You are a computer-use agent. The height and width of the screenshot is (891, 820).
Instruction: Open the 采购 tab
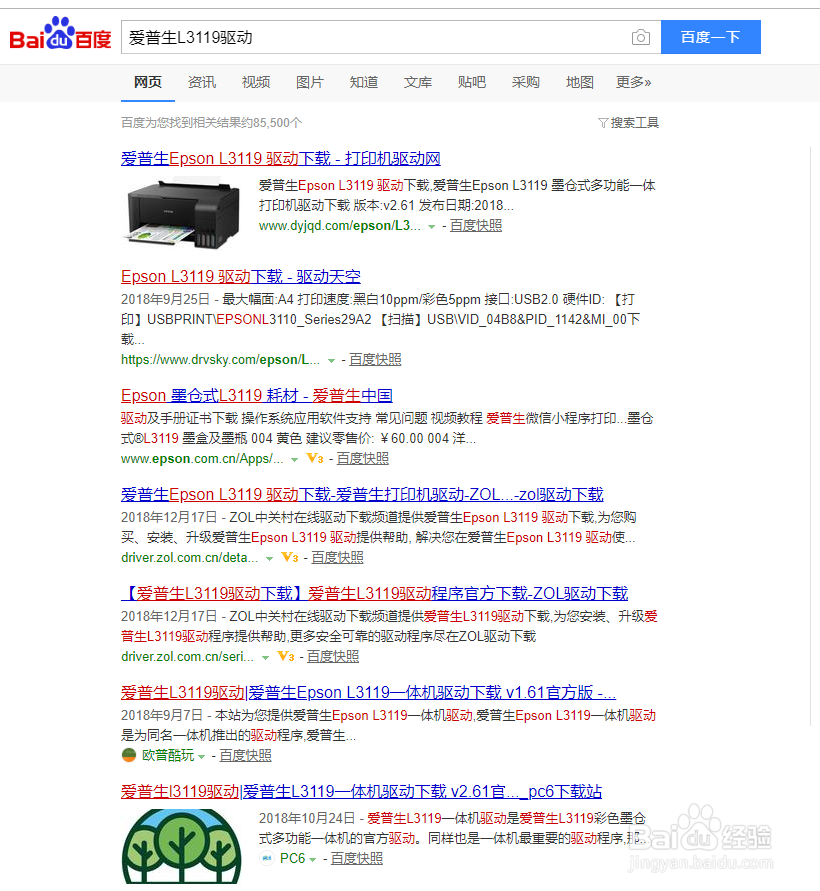coord(526,82)
